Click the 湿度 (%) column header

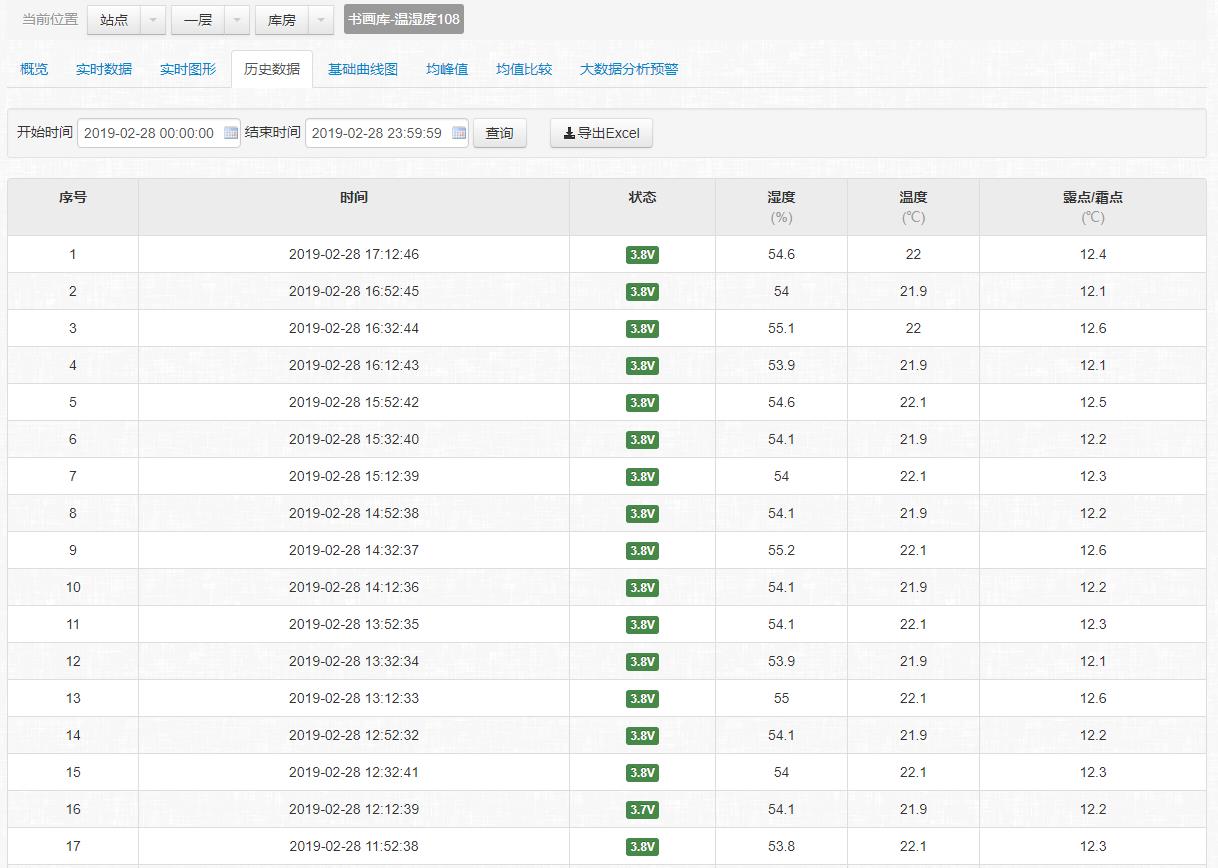[x=781, y=207]
